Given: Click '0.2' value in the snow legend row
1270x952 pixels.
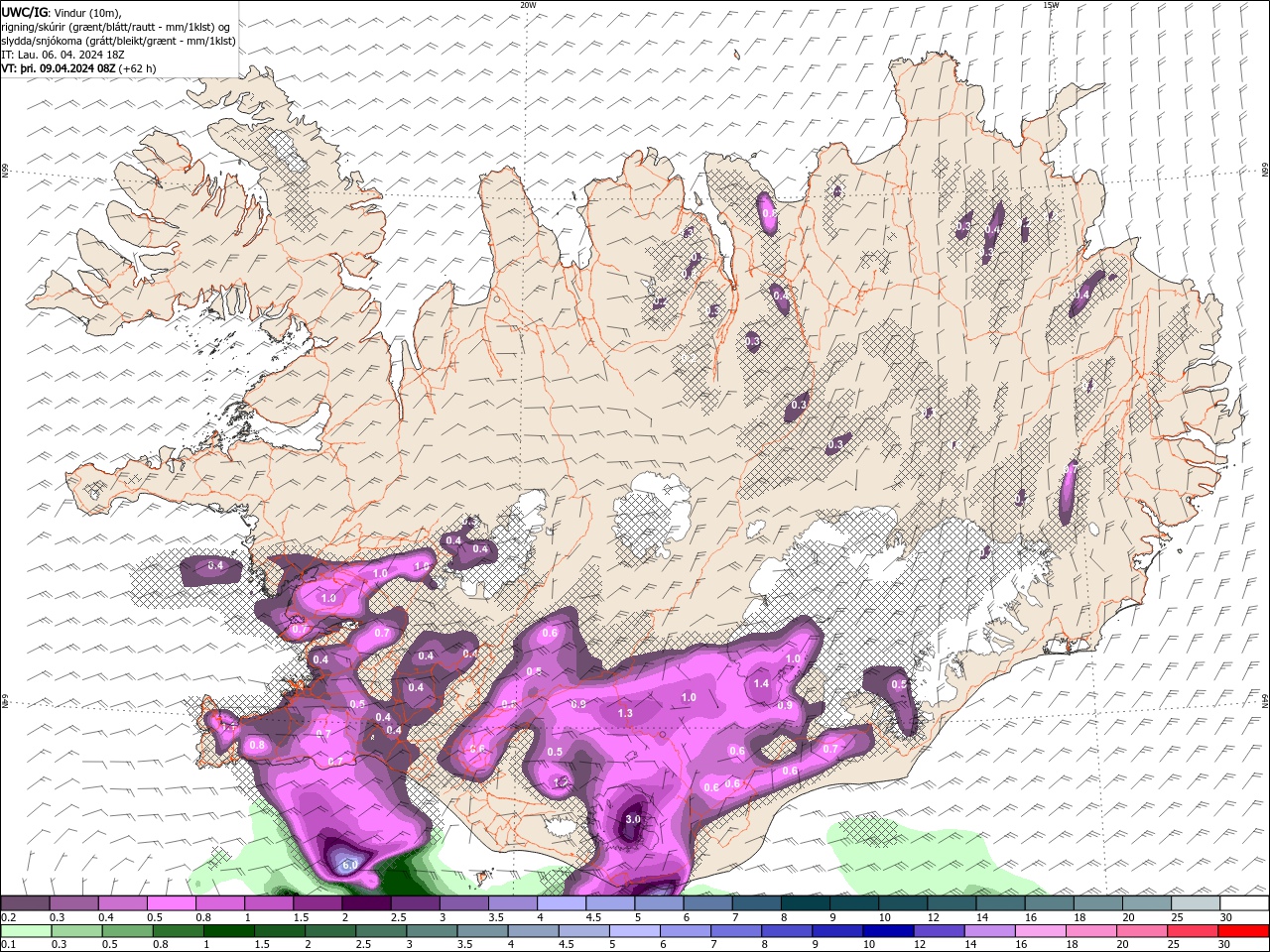Looking at the screenshot, I should 8,917.
